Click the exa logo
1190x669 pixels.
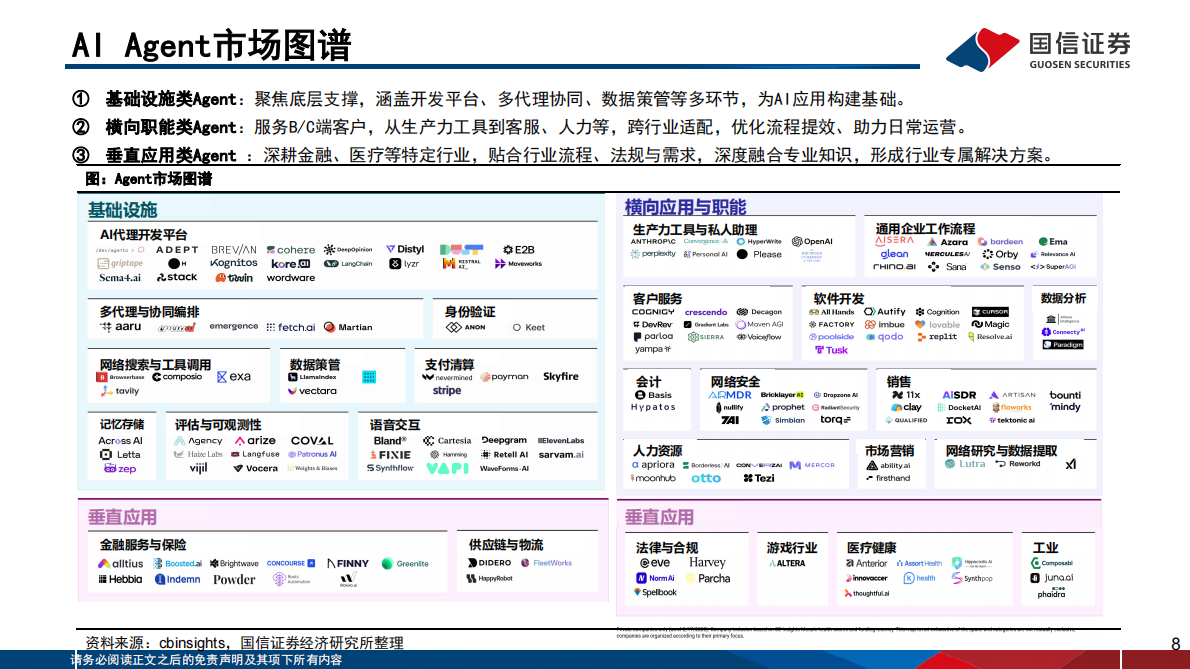[x=234, y=376]
